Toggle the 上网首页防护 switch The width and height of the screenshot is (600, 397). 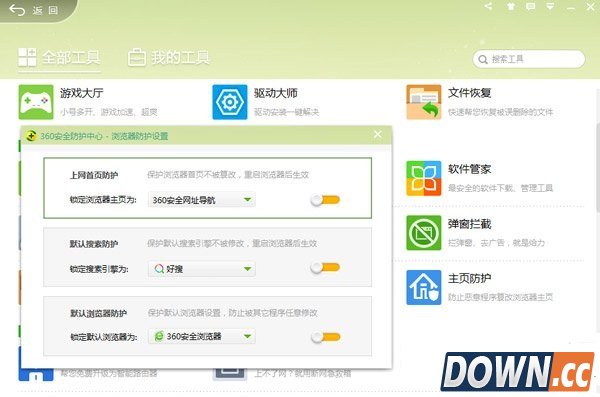click(x=325, y=199)
